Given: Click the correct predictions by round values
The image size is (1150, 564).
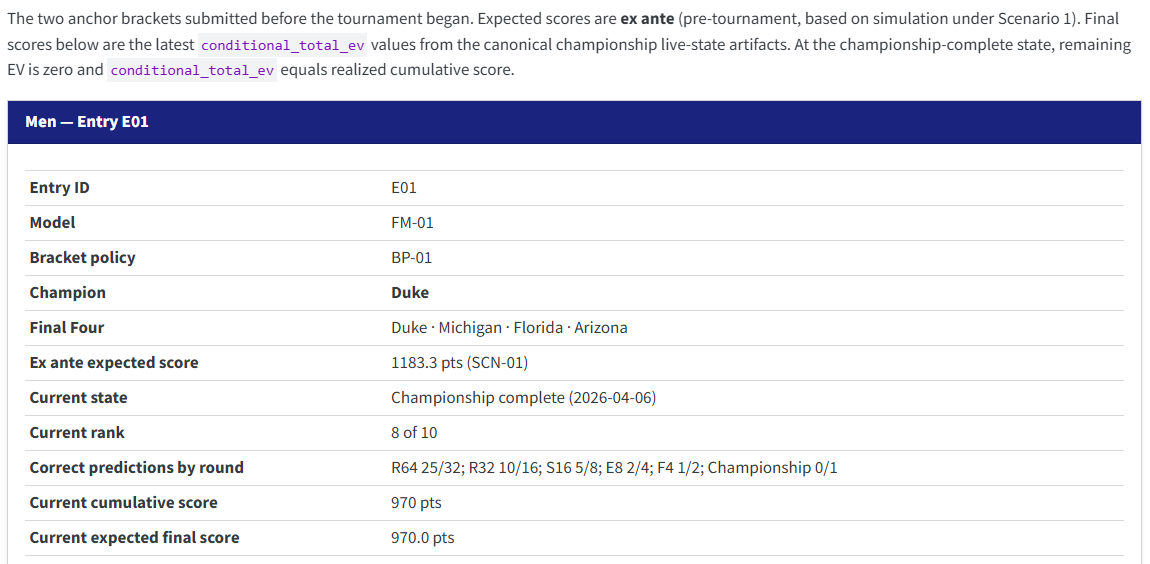Looking at the screenshot, I should point(614,468).
